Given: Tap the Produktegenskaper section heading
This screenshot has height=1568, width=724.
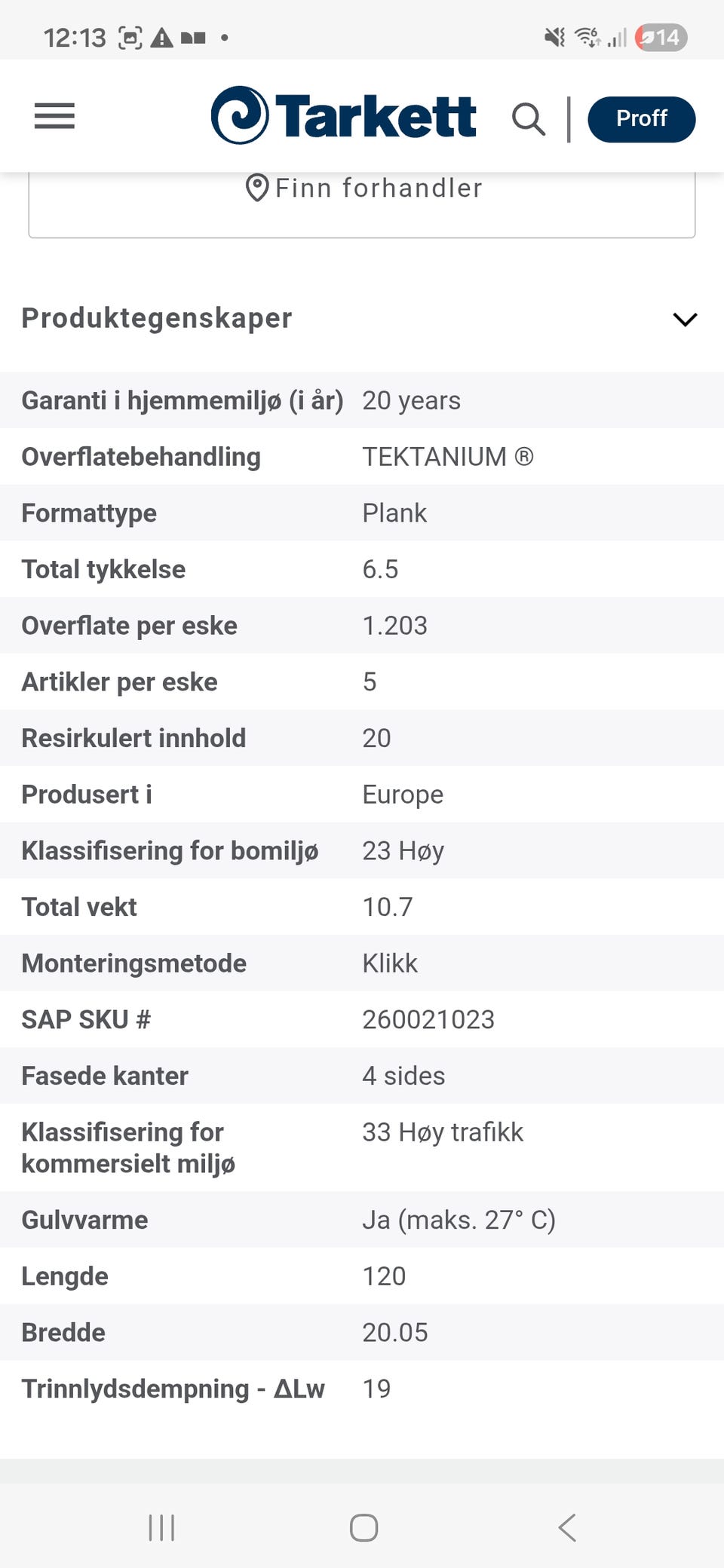Looking at the screenshot, I should point(157,318).
